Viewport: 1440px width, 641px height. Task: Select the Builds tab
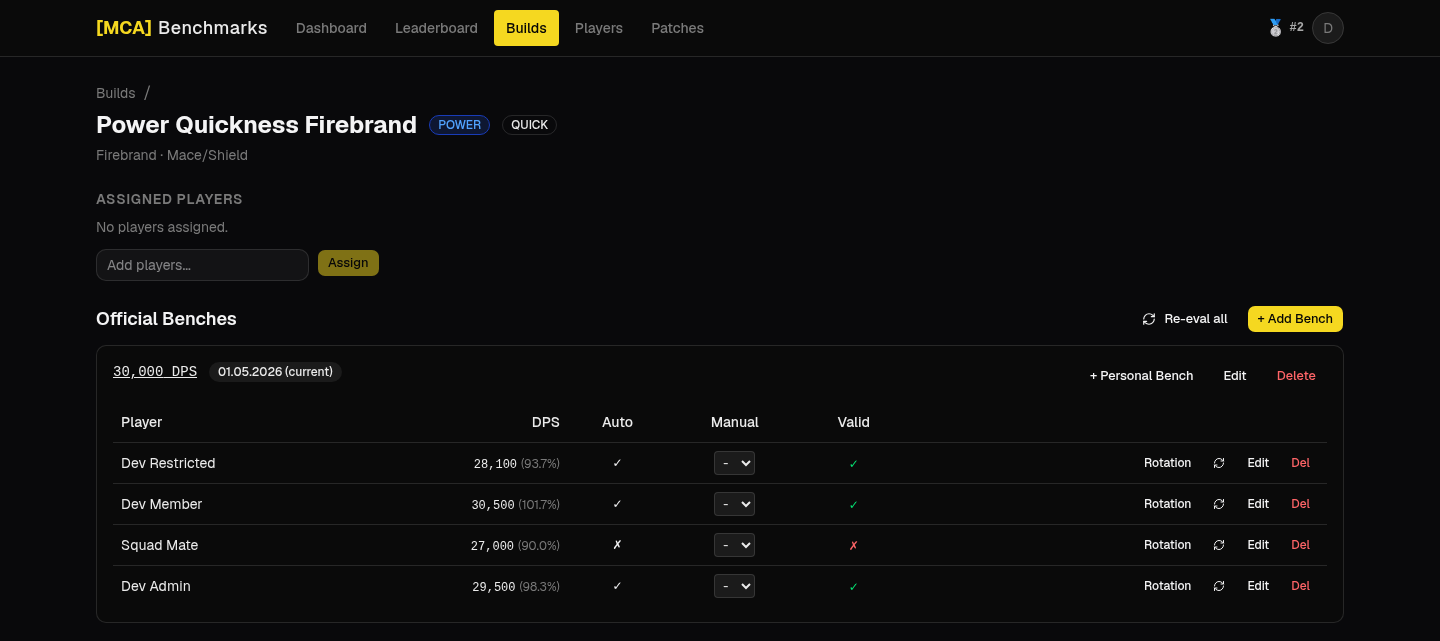click(x=526, y=28)
